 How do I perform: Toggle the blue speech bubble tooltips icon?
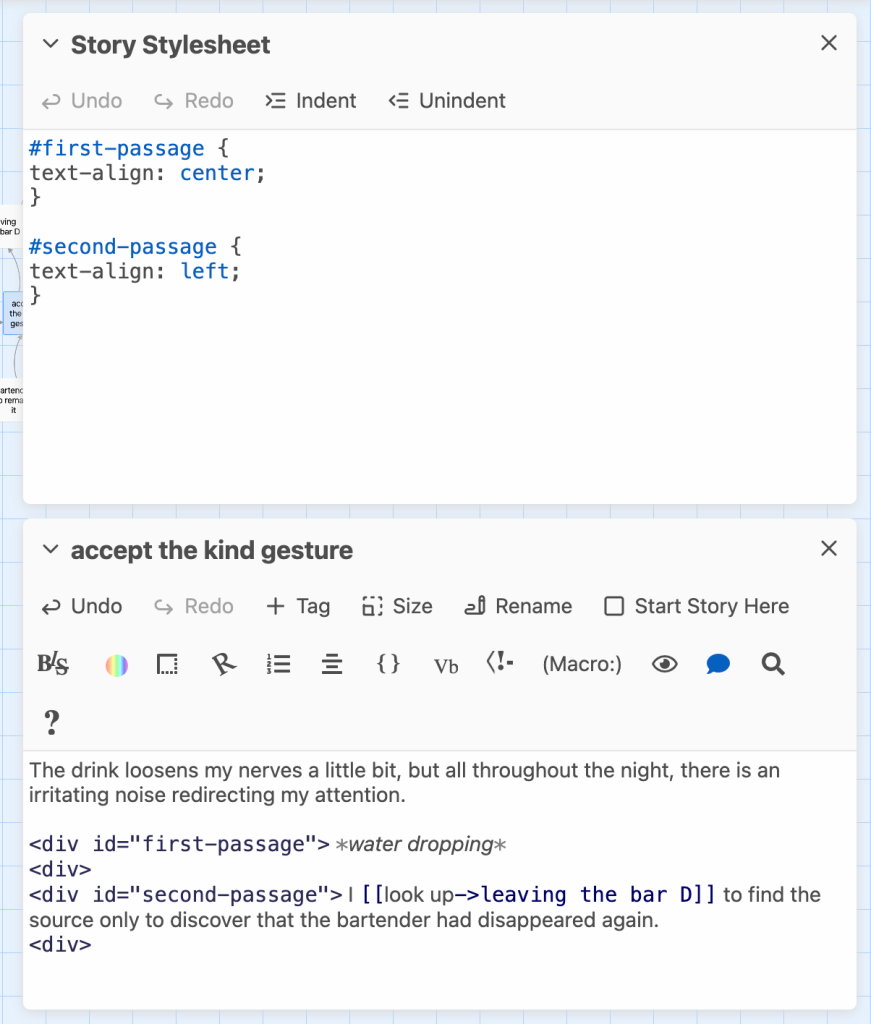pyautogui.click(x=718, y=665)
